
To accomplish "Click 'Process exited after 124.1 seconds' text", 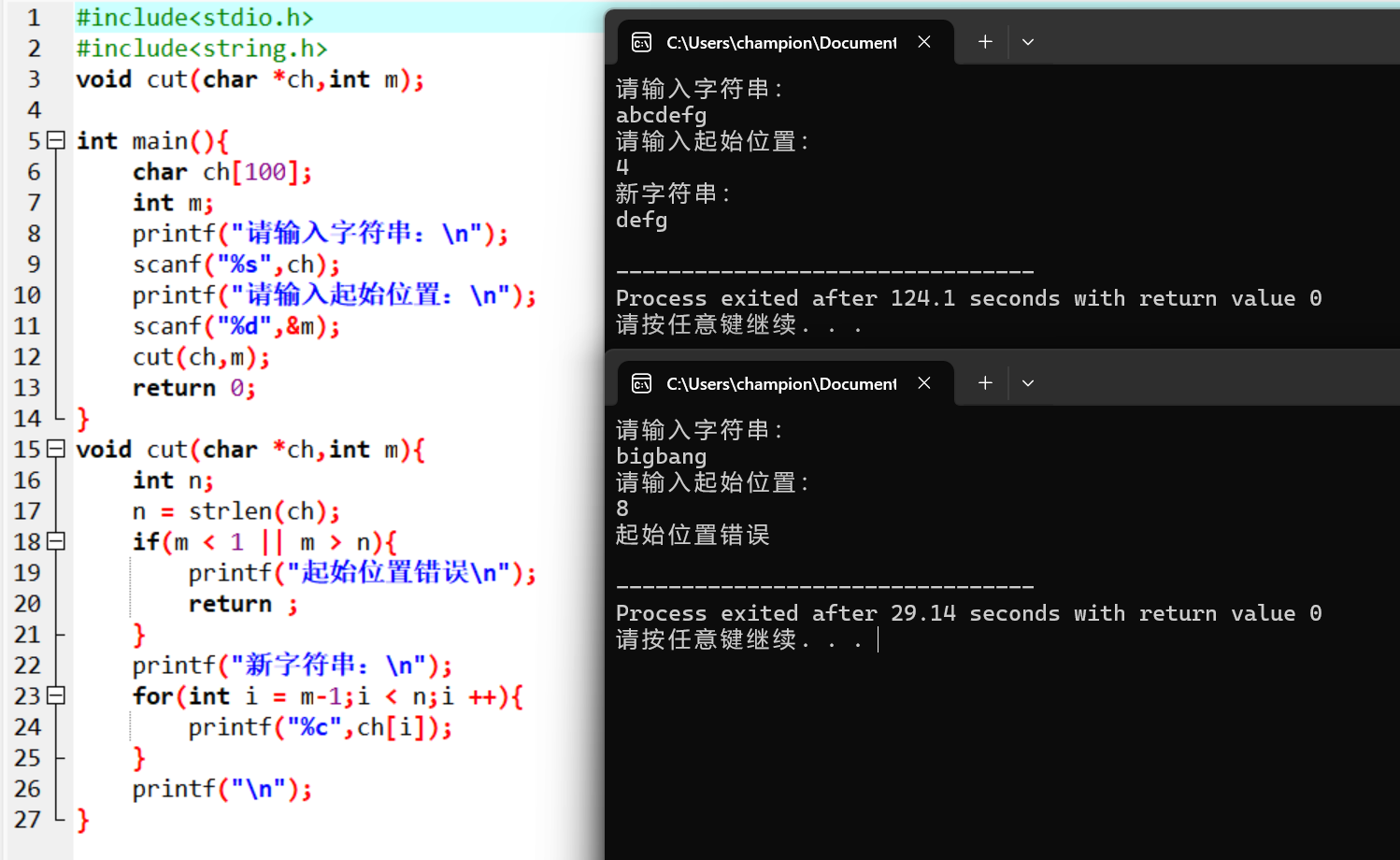I will [837, 298].
